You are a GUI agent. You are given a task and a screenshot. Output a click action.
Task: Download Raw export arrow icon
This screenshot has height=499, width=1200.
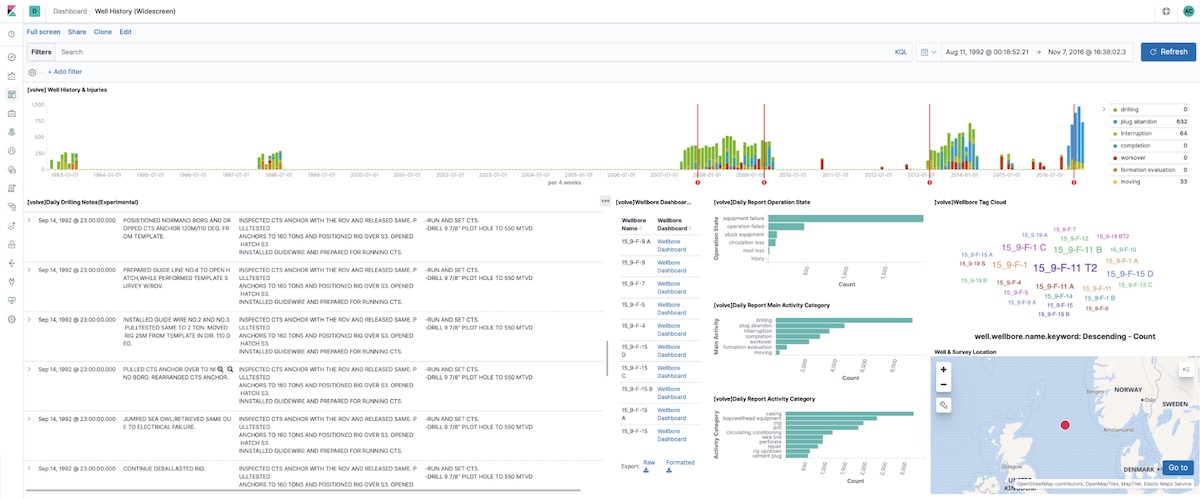[x=645, y=470]
